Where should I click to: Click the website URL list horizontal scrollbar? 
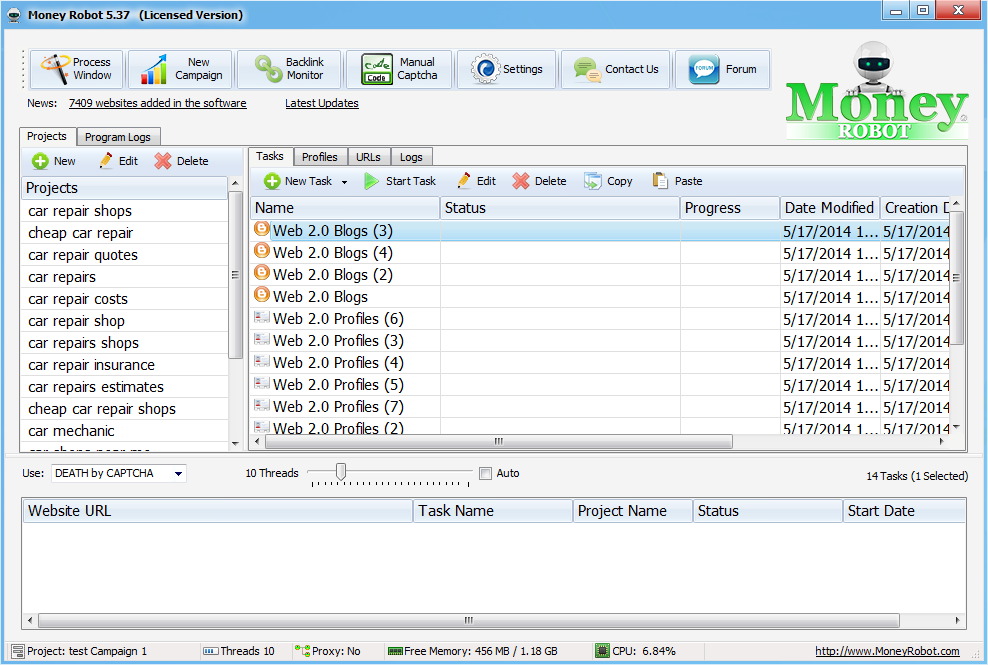[x=469, y=620]
